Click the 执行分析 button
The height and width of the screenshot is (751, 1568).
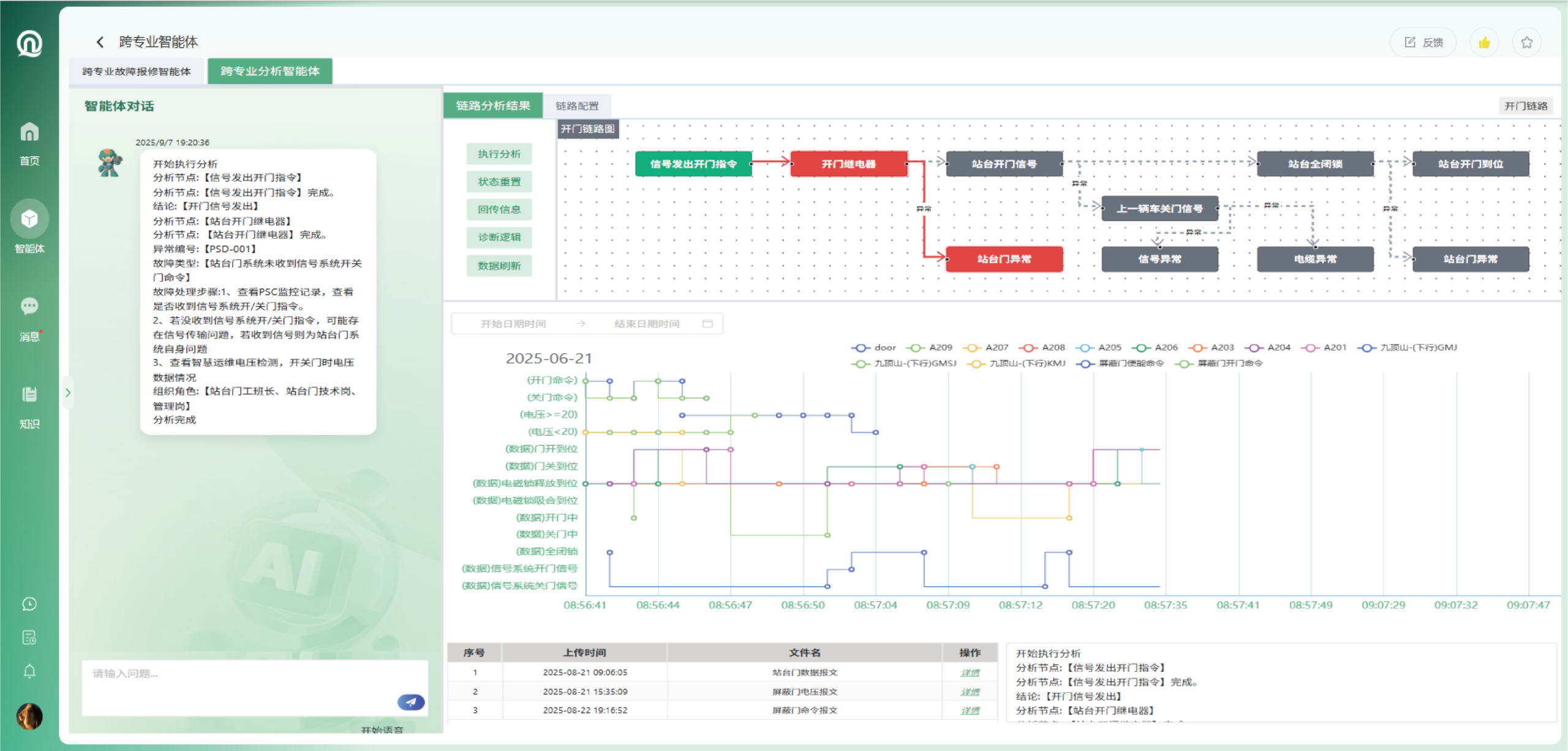(x=499, y=154)
